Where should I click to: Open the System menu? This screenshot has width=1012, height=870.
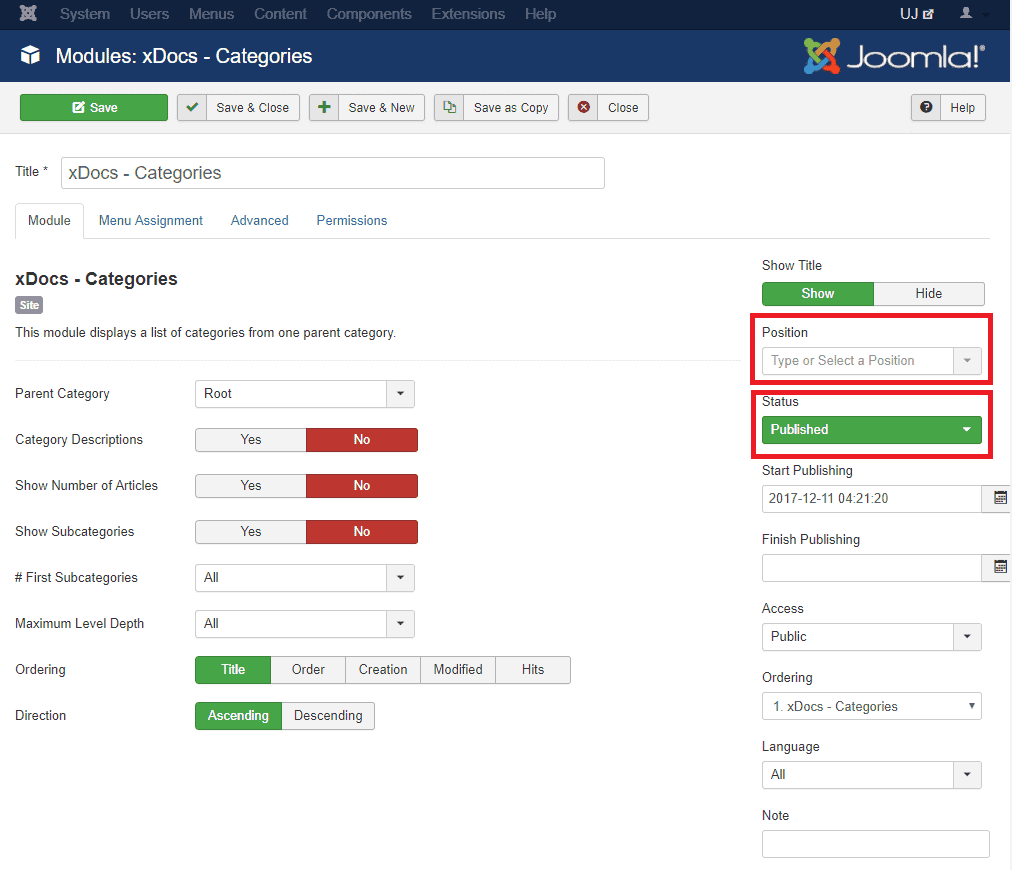coord(85,14)
